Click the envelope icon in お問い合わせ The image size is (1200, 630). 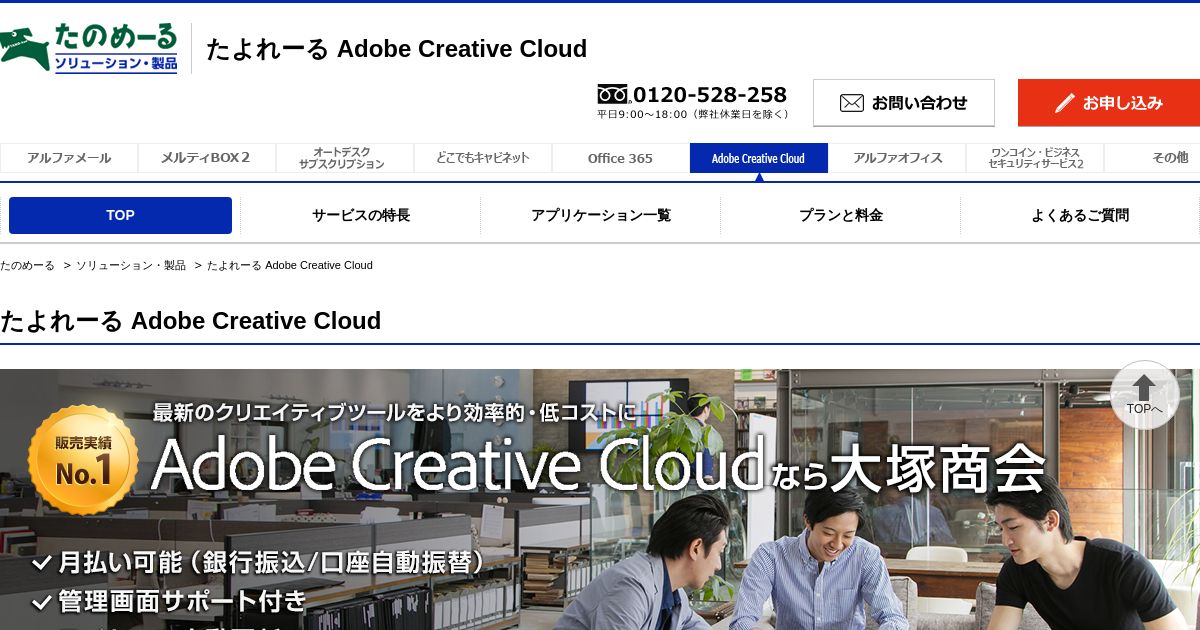(852, 103)
